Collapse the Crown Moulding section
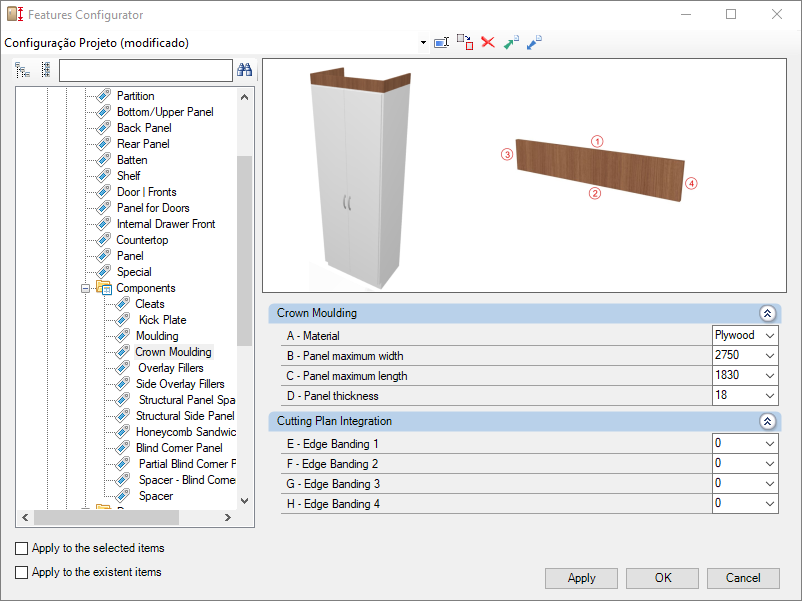This screenshot has height=601, width=802. [767, 313]
